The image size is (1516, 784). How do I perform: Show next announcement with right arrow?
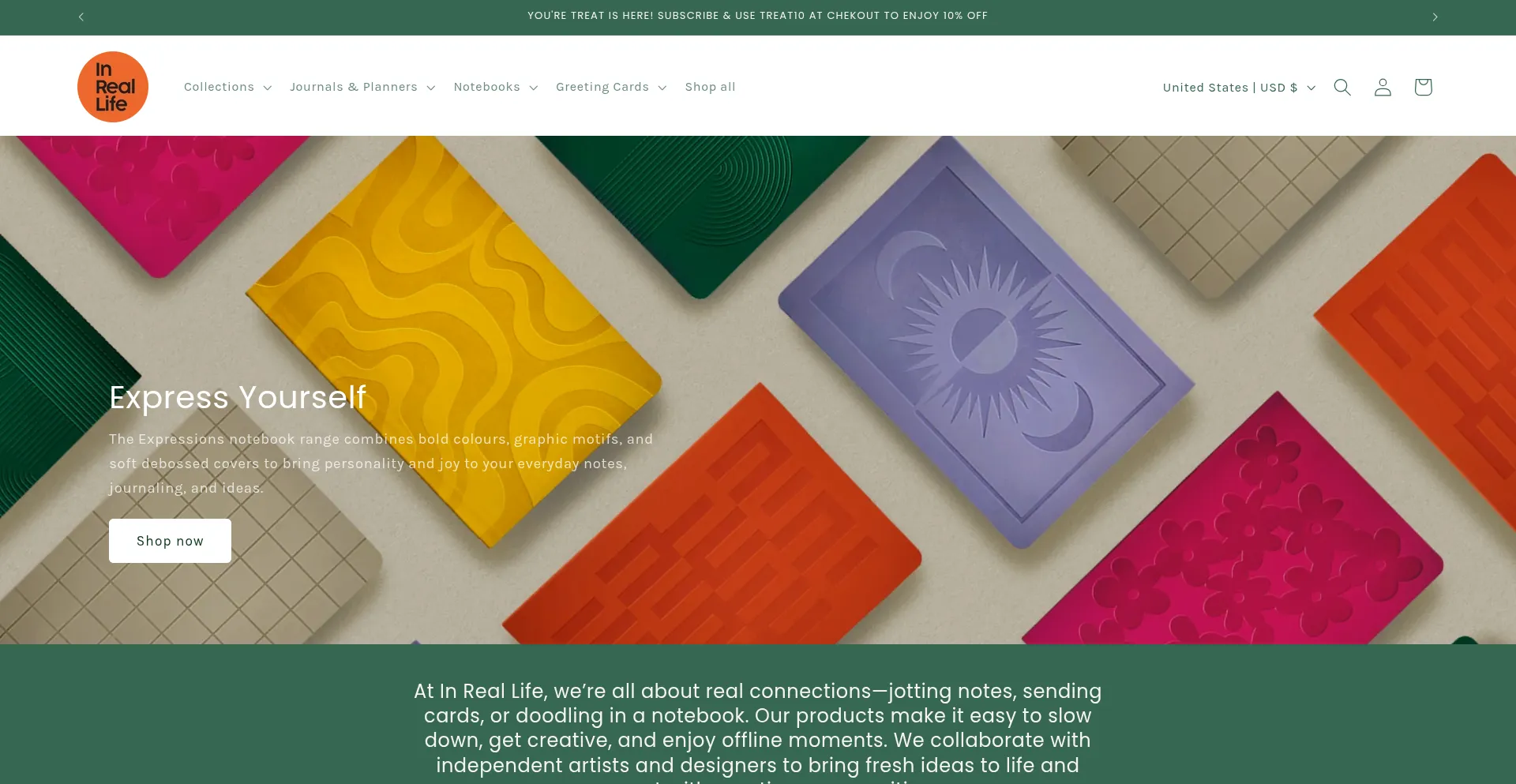click(1435, 17)
